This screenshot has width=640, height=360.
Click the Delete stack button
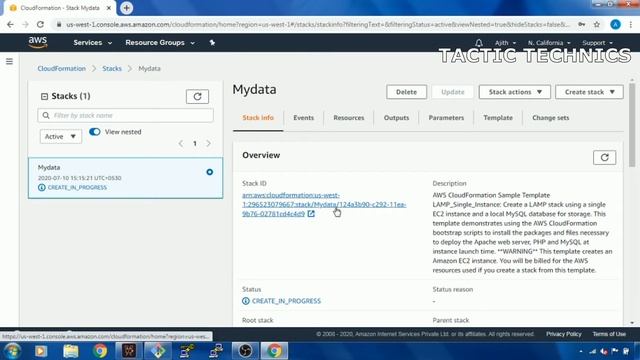[407, 92]
